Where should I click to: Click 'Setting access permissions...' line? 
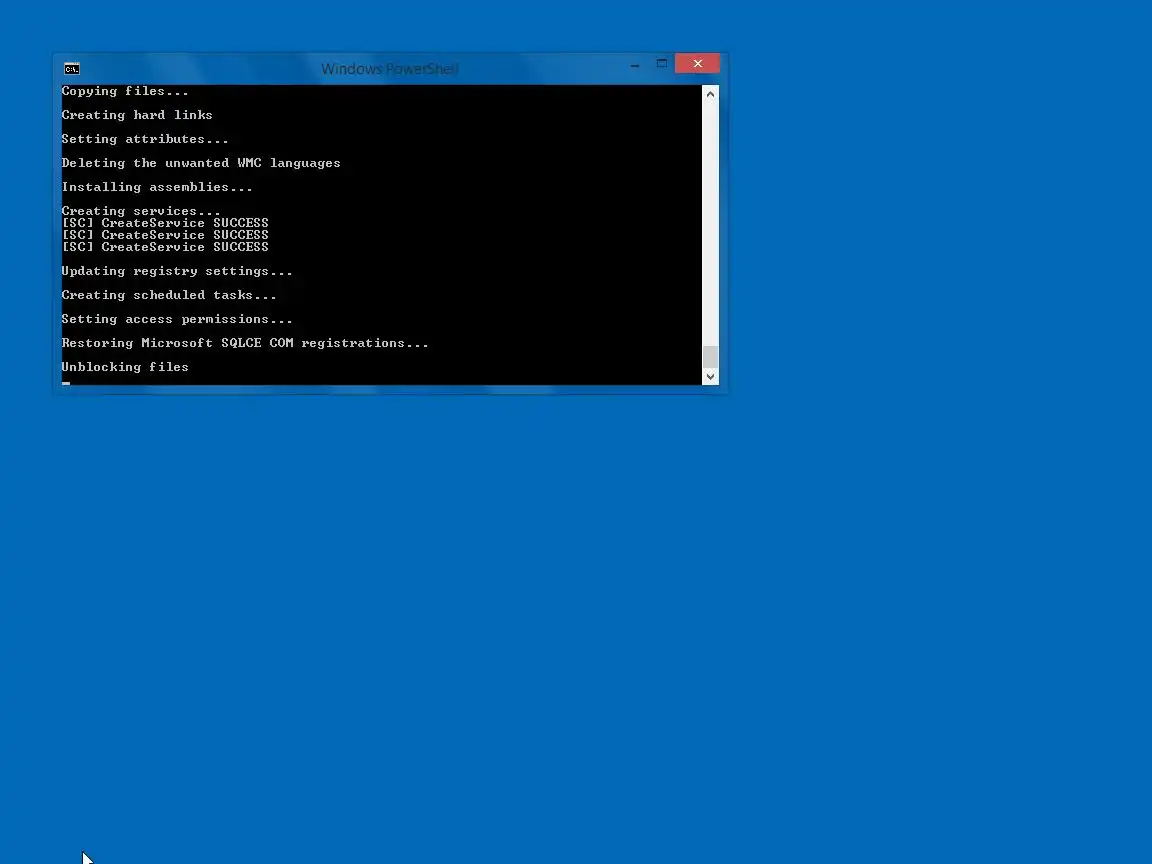(177, 319)
